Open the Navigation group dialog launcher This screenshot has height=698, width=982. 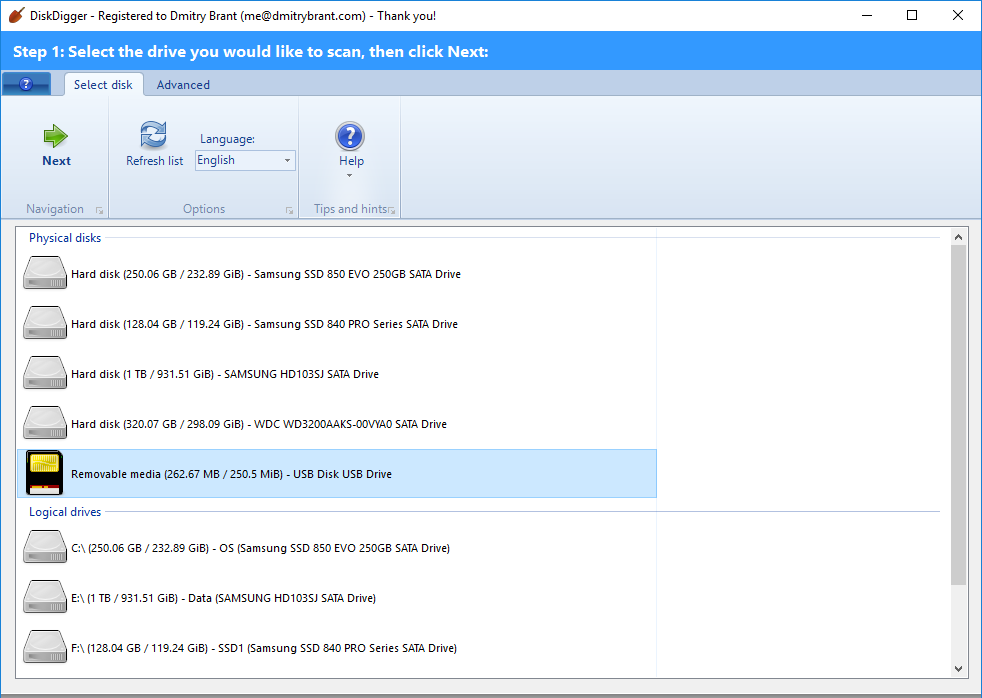pos(99,210)
